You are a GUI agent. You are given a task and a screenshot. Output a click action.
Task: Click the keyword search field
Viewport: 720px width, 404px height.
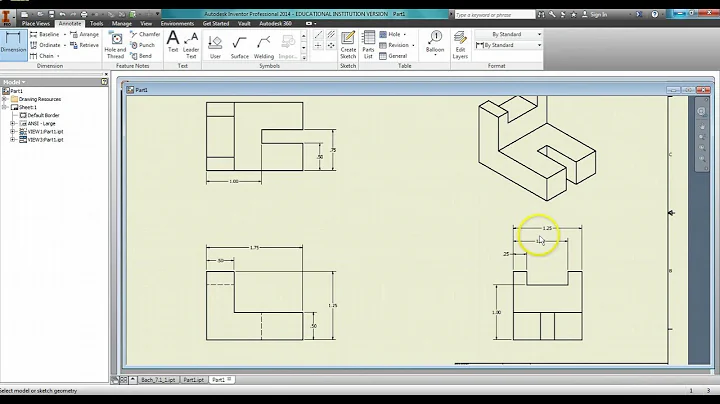coord(495,15)
